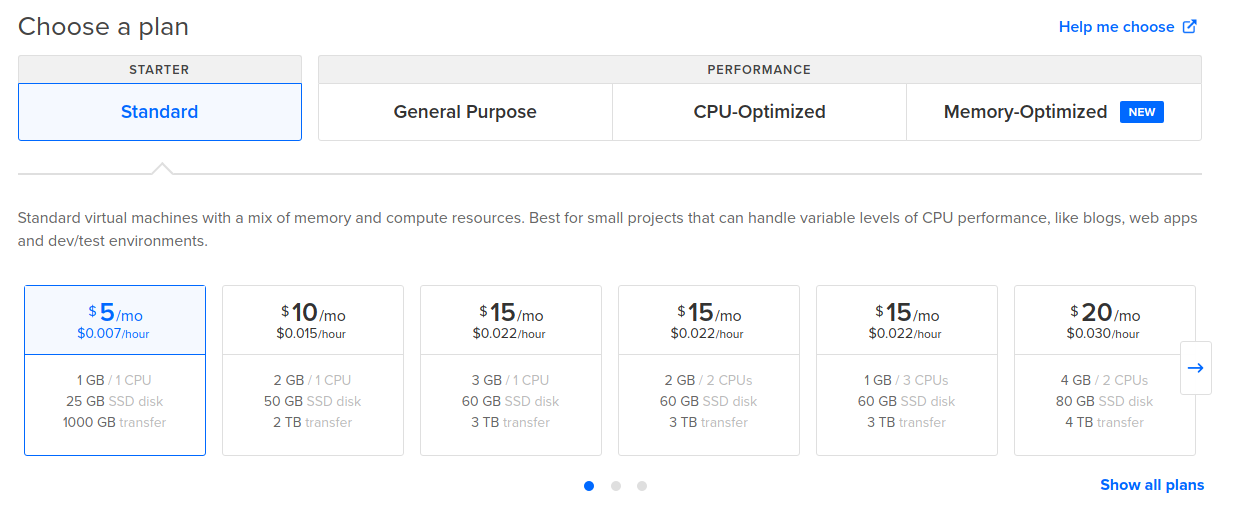The height and width of the screenshot is (516, 1238).
Task: Choose the $20/mo 4 GB plan
Action: tap(1105, 370)
